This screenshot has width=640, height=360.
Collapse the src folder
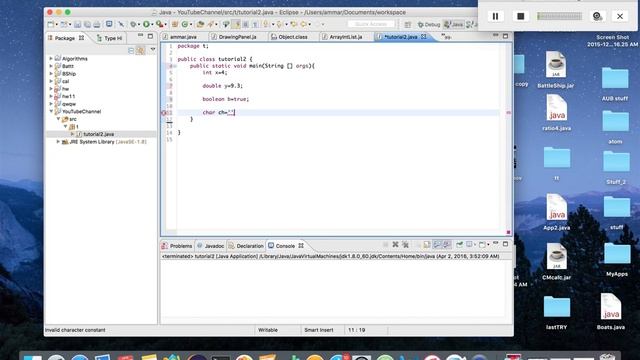click(58, 119)
